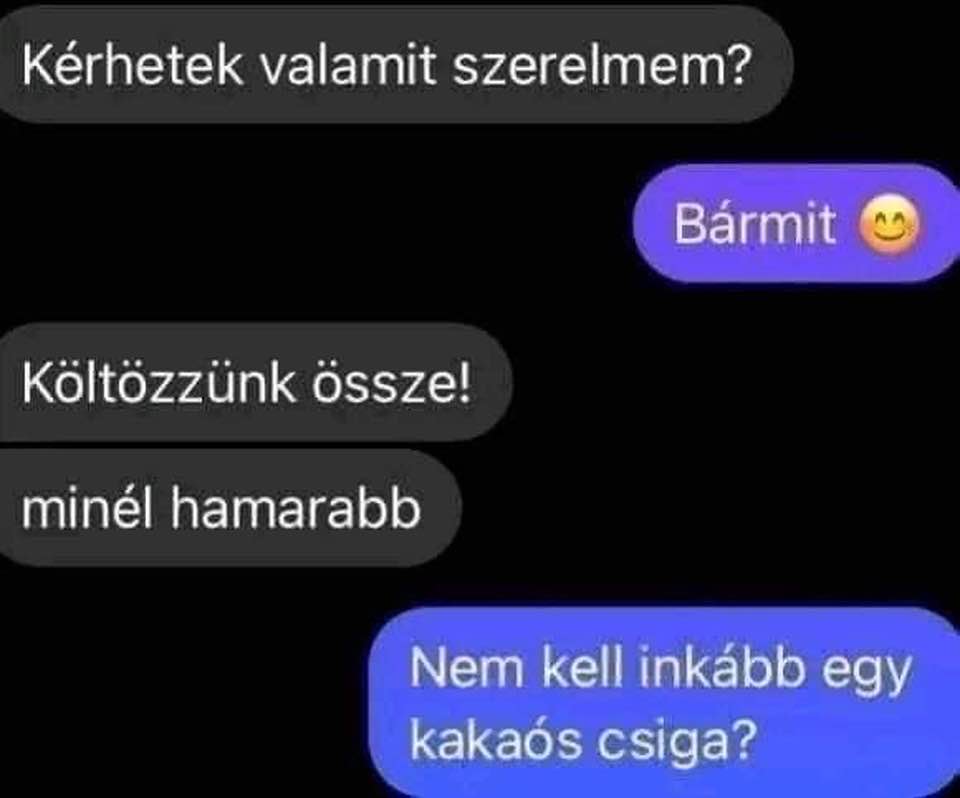Click the word 'Bármit' in the purple bubble

click(x=755, y=224)
